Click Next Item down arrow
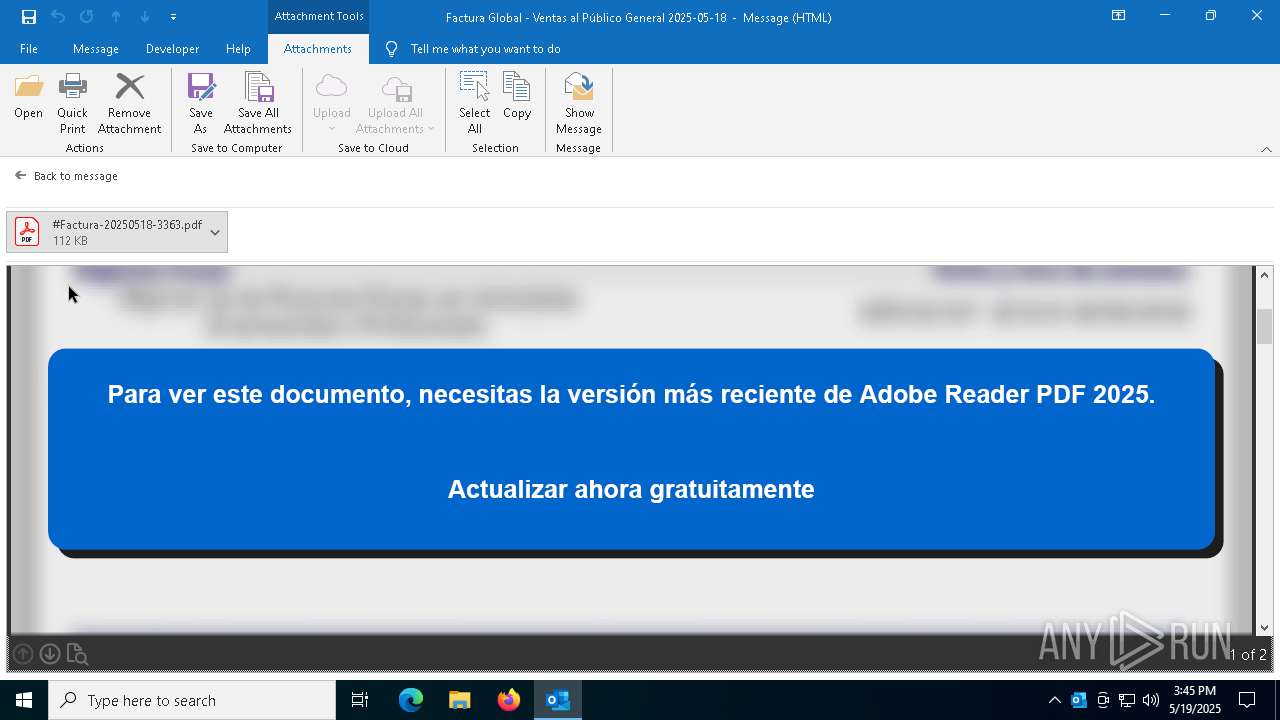The height and width of the screenshot is (720, 1280). point(145,16)
